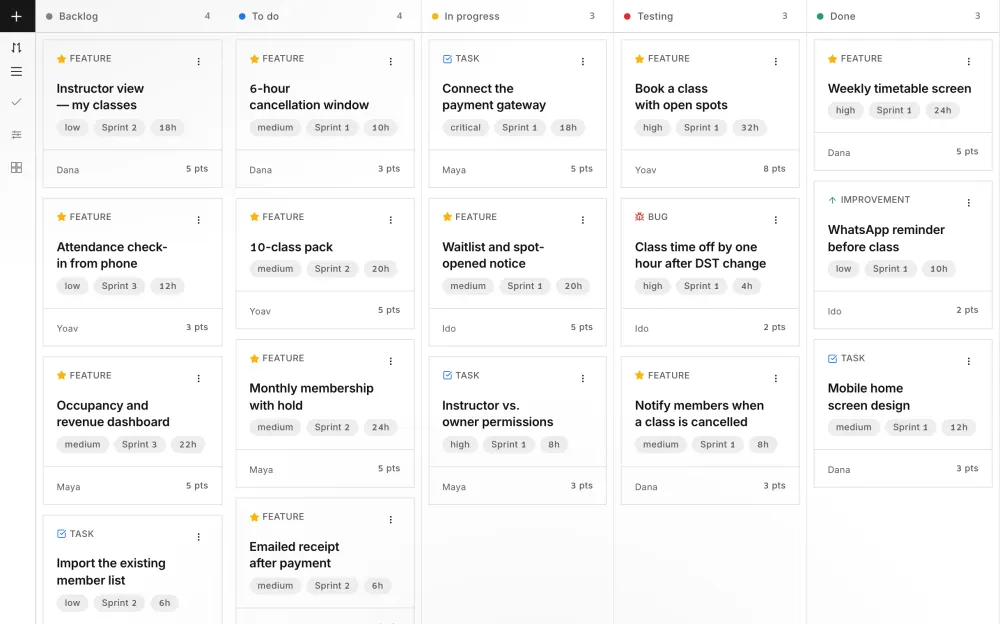Click assignee Maya on Monthly membership card
1000x624 pixels.
pyautogui.click(x=261, y=470)
